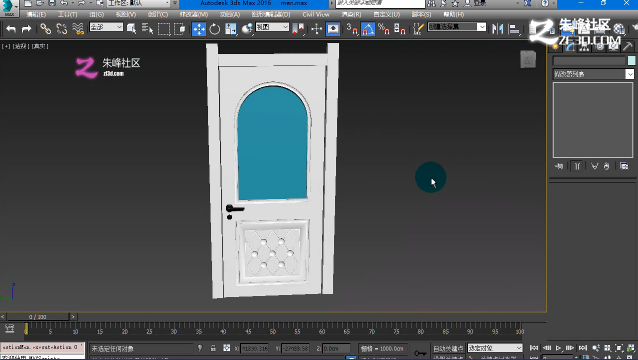Click the object color swatch
This screenshot has height=360, width=638.
click(631, 61)
